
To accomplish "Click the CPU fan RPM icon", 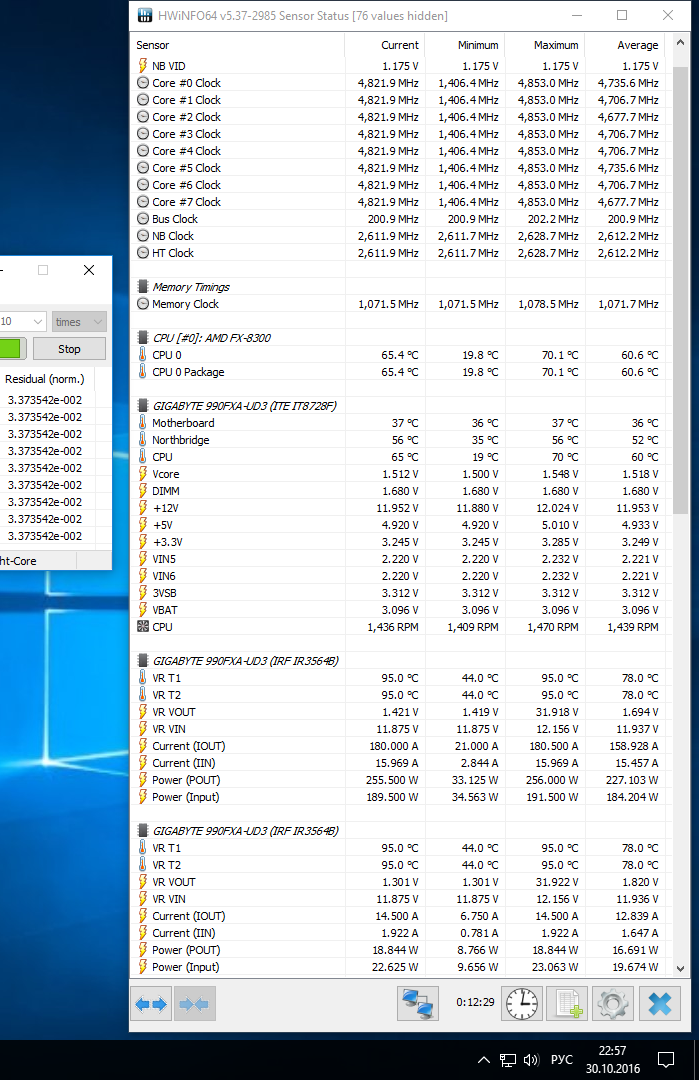I will pos(143,627).
